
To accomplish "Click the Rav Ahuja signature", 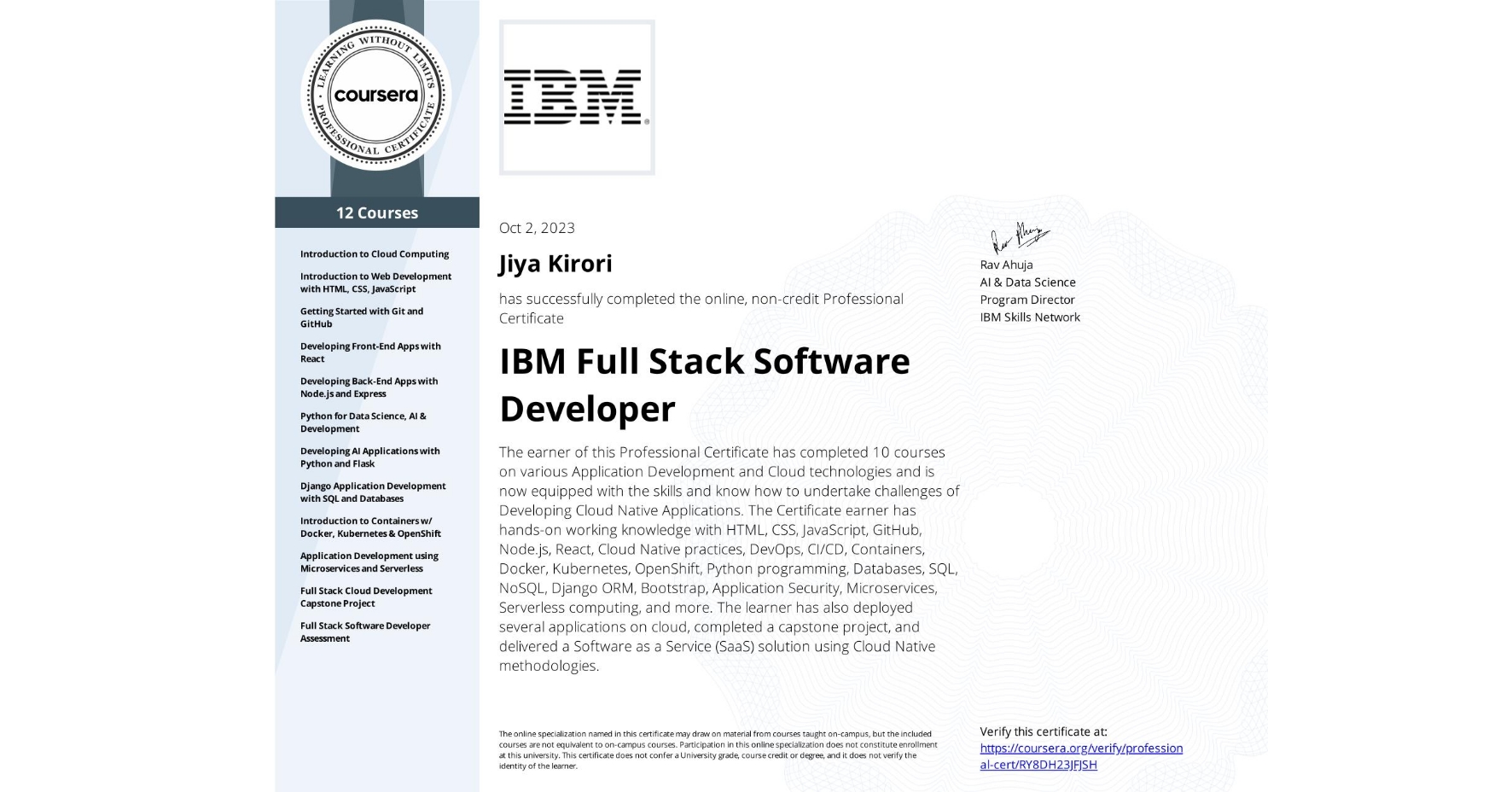I will pos(1019,237).
